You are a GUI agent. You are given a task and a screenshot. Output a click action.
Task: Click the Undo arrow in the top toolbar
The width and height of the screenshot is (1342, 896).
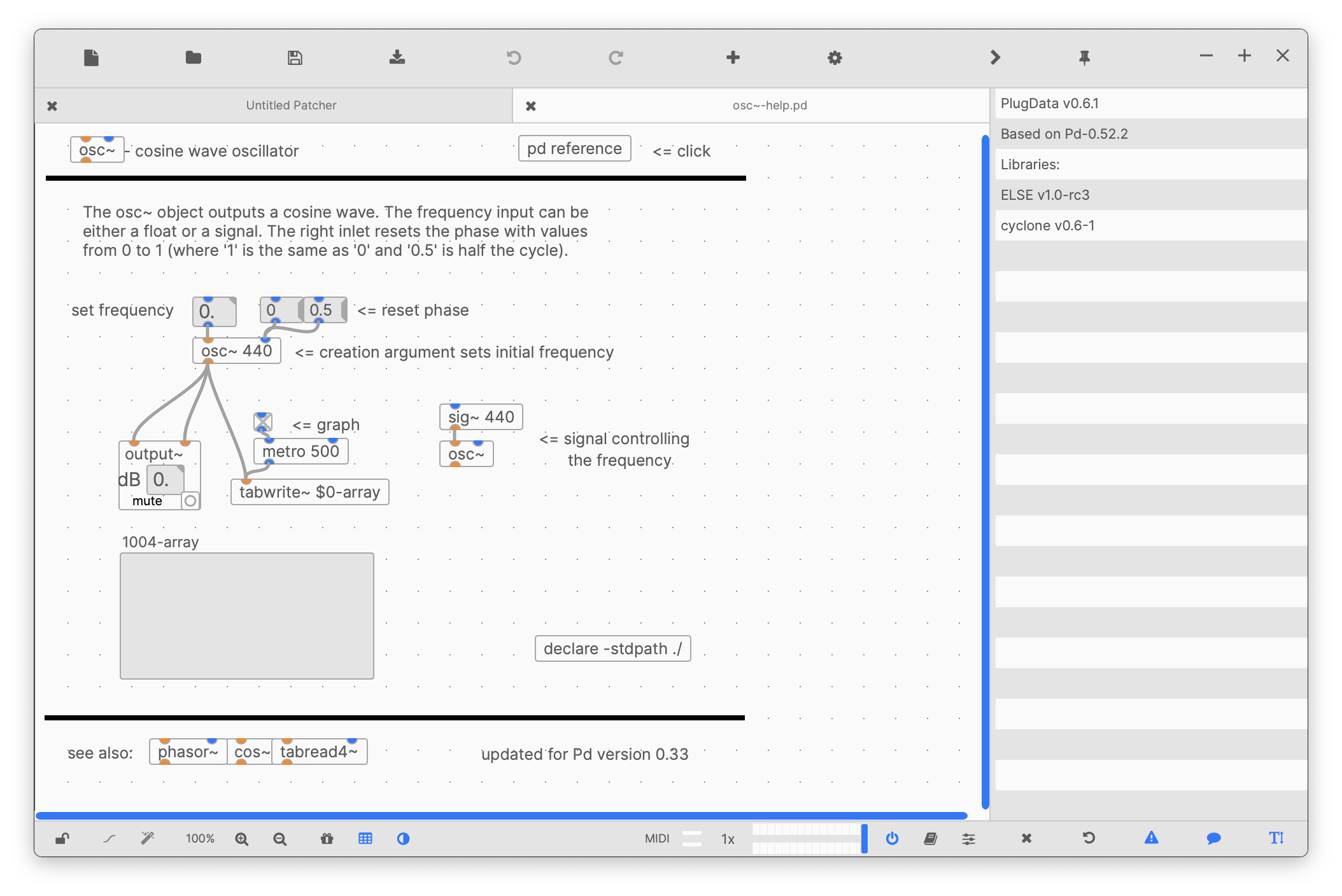pyautogui.click(x=513, y=57)
